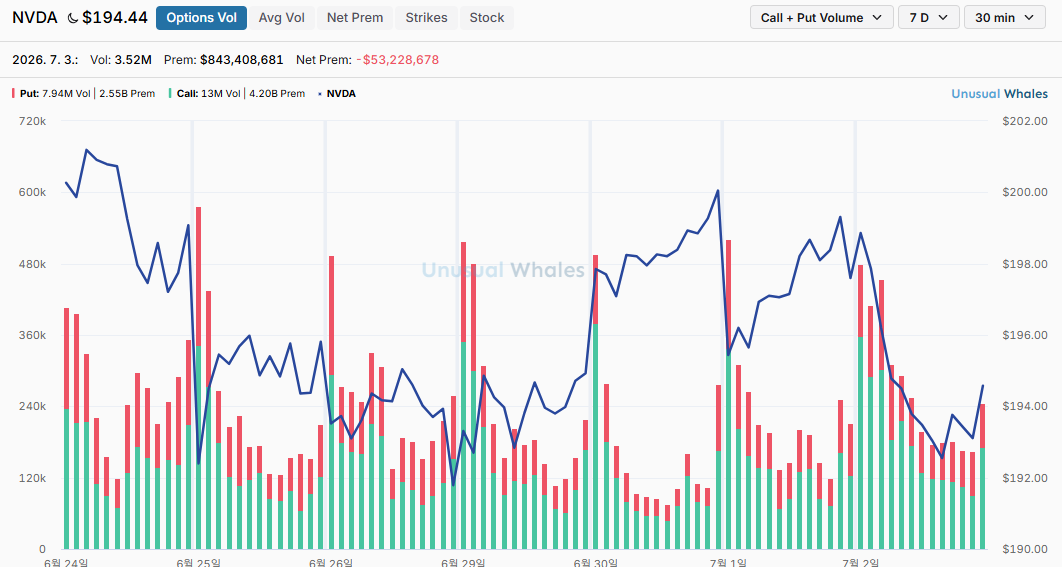Click the $196.00 price axis label
The image size is (1062, 567).
pos(1025,335)
